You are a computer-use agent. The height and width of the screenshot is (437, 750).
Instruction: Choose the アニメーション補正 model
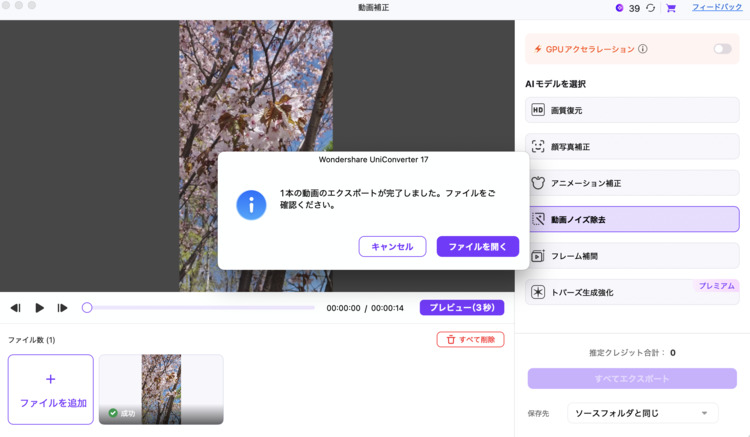(x=632, y=183)
